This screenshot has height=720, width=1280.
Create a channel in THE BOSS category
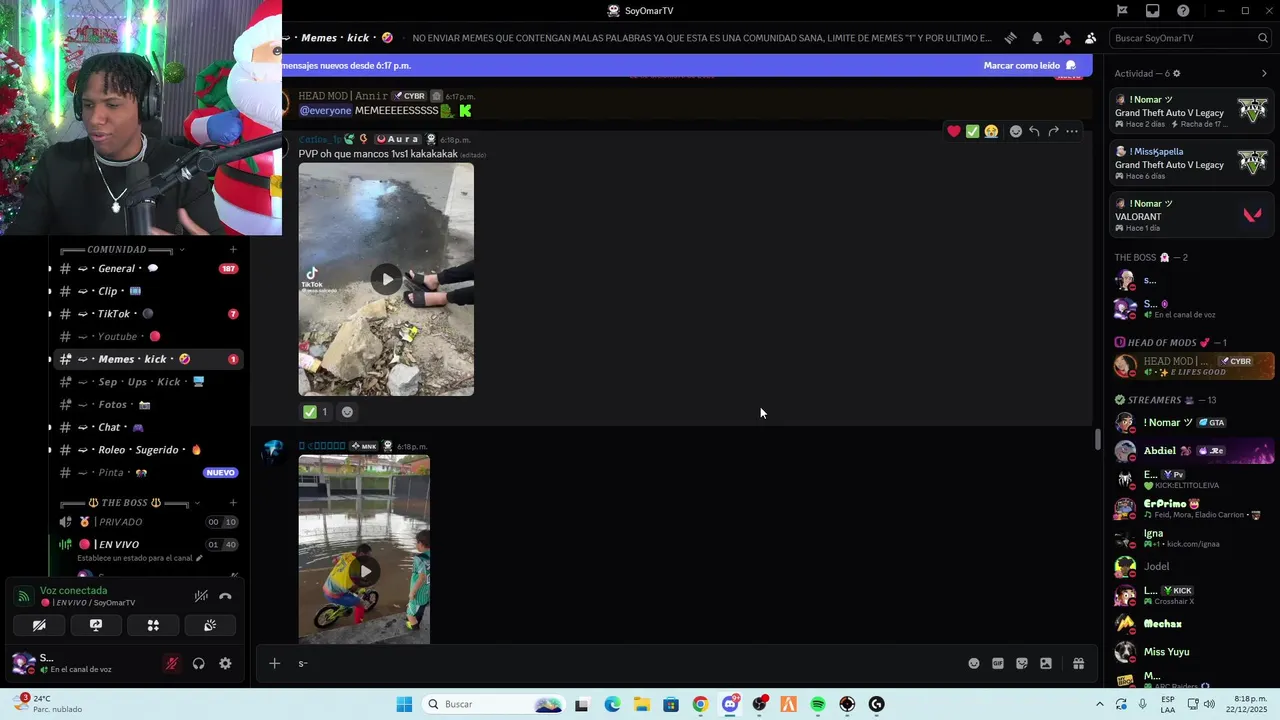pyautogui.click(x=233, y=502)
